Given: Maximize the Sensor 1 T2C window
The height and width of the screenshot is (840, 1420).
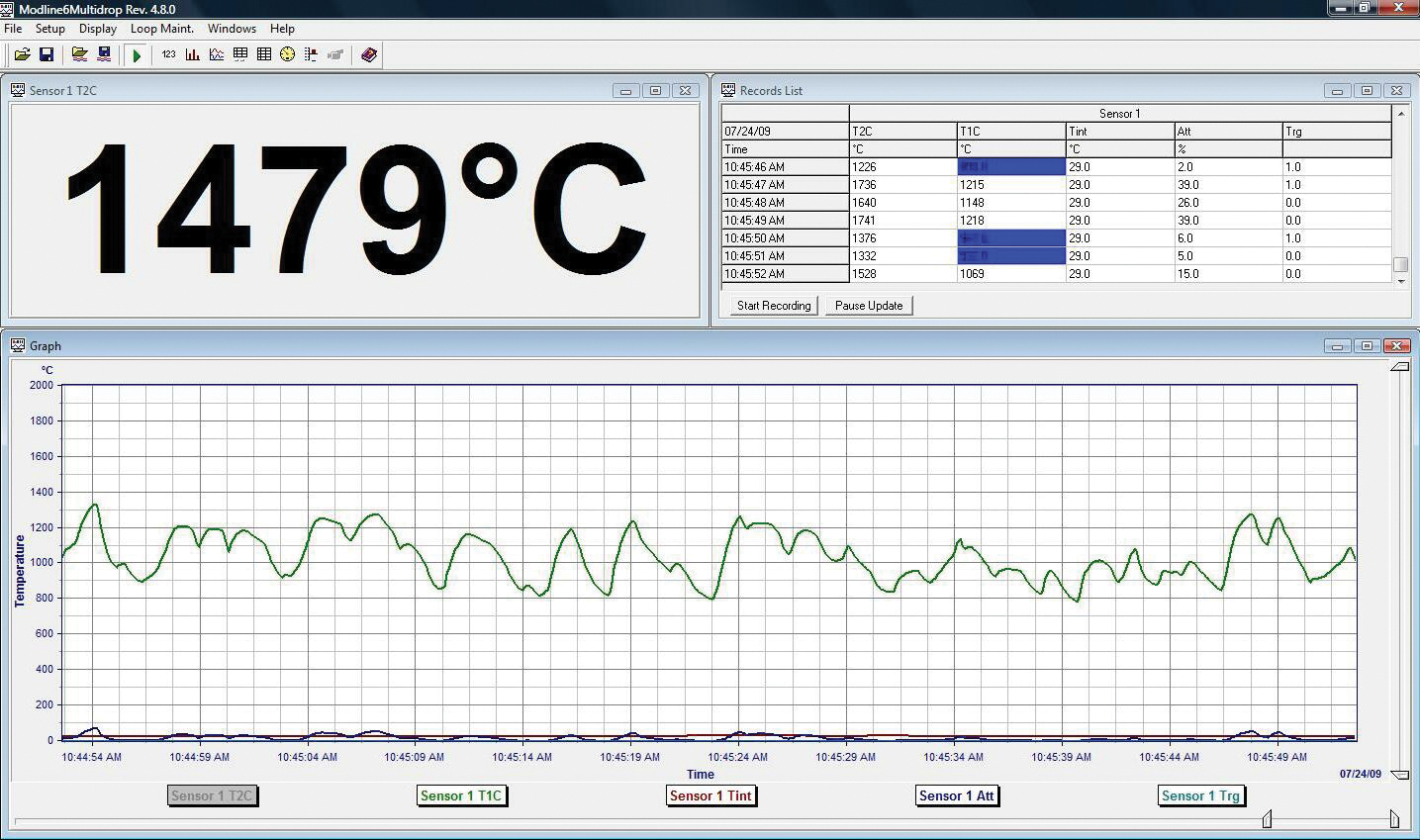Looking at the screenshot, I should [655, 90].
